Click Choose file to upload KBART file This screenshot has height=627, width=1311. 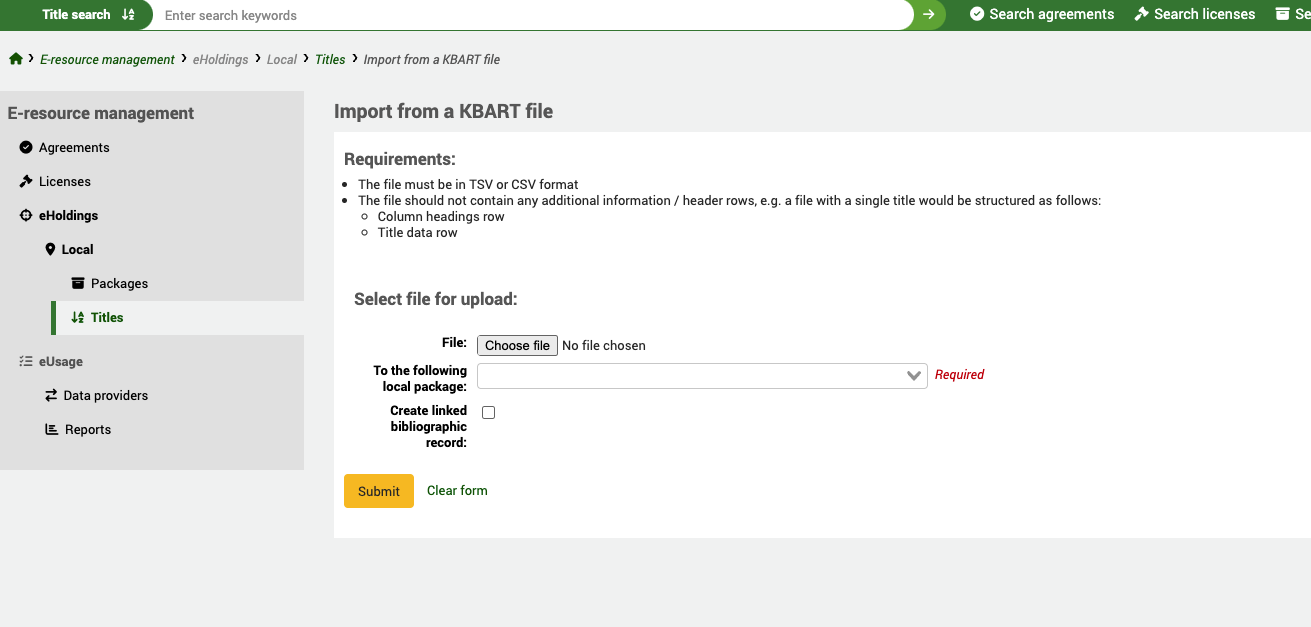[517, 345]
